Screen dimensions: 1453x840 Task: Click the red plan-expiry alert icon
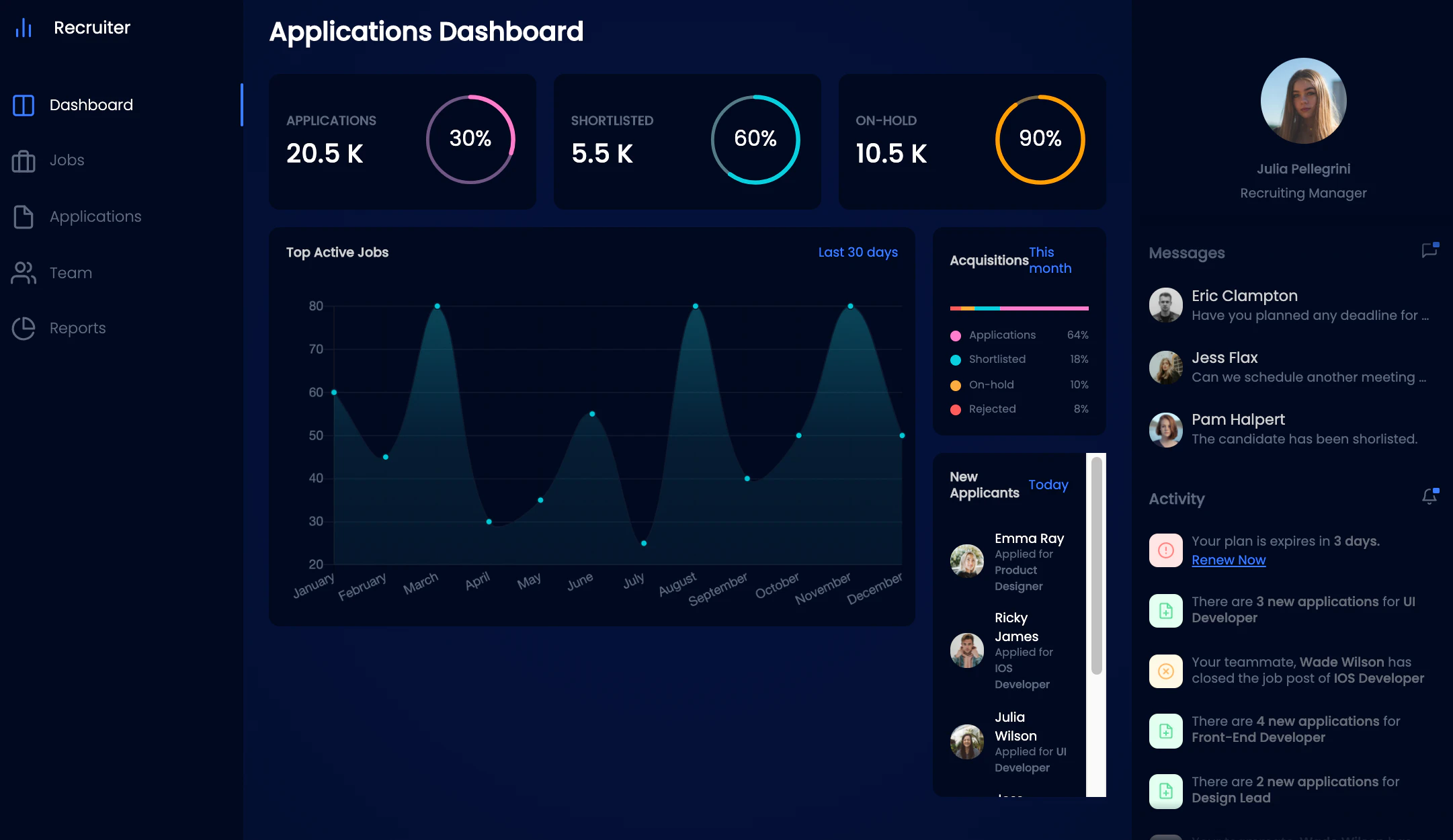pyautogui.click(x=1166, y=550)
